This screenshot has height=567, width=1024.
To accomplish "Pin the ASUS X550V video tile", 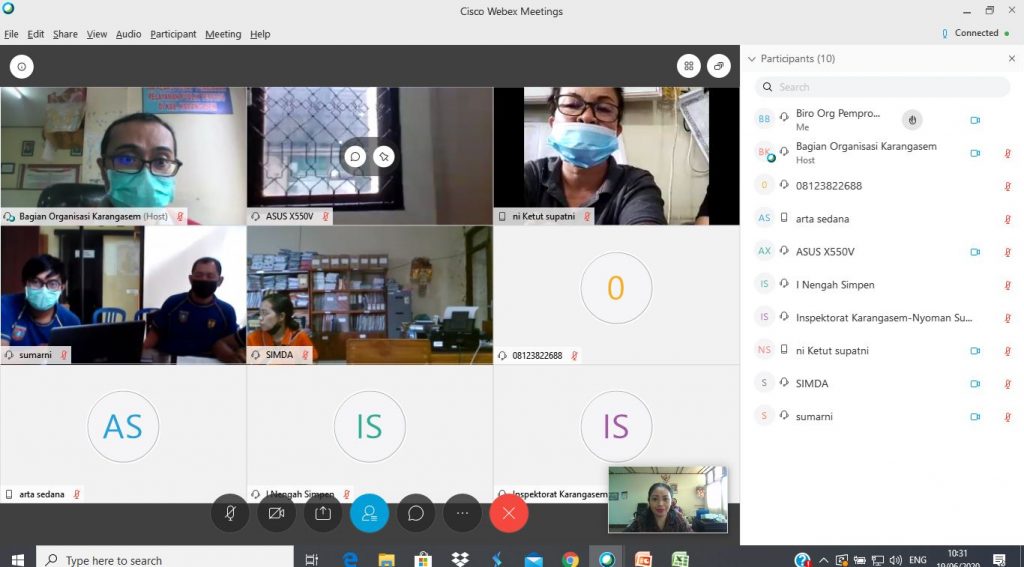I will coord(383,156).
